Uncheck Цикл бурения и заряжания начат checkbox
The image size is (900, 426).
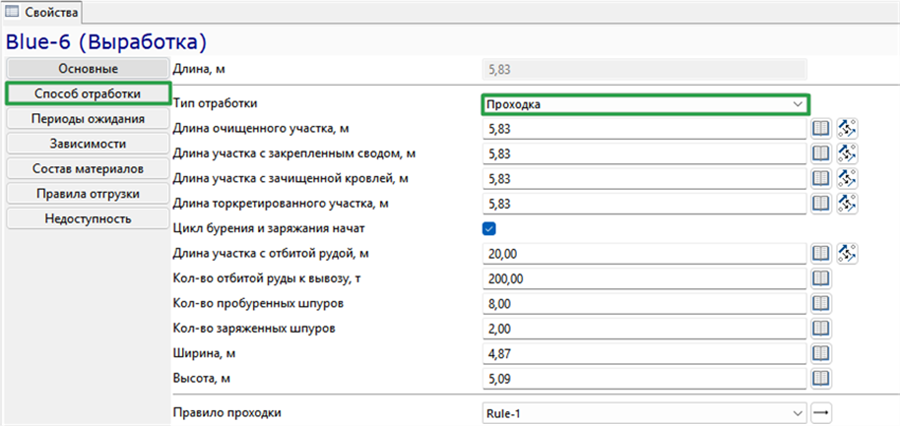[x=489, y=229]
